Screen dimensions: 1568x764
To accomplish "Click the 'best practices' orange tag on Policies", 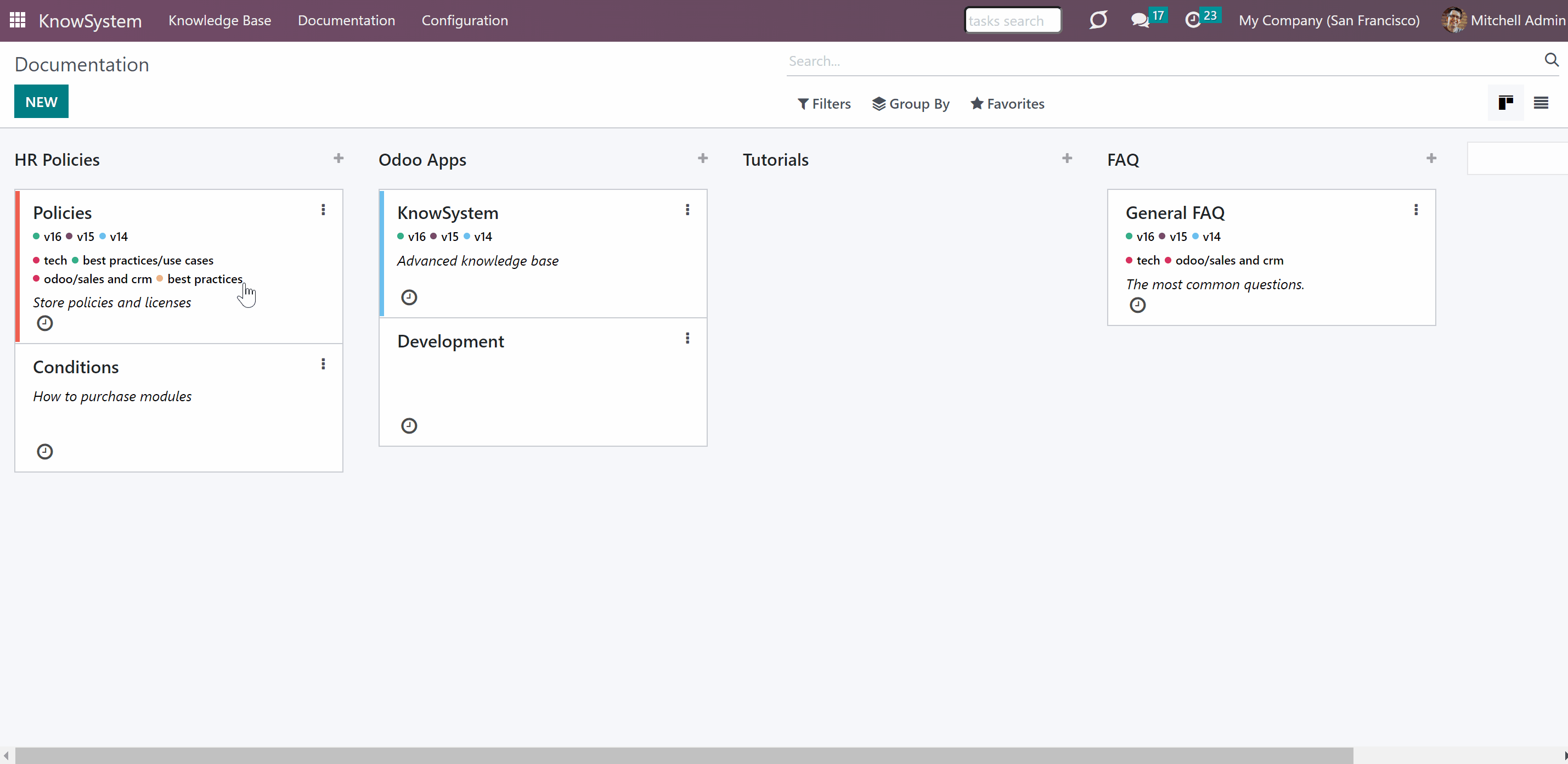I will (x=200, y=279).
